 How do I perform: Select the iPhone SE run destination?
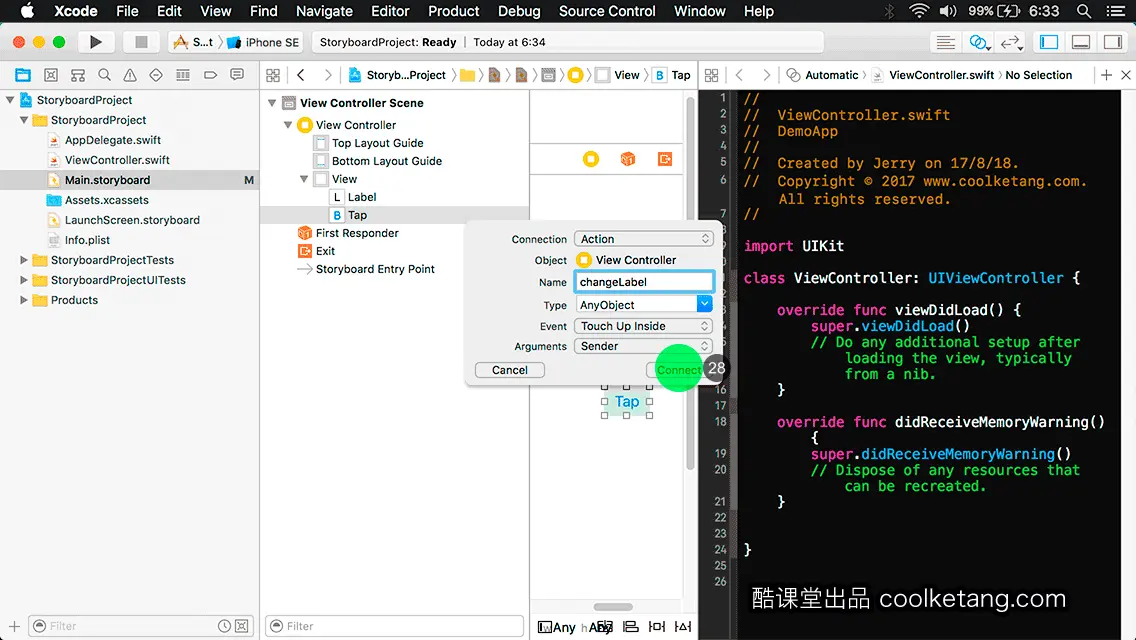[263, 42]
